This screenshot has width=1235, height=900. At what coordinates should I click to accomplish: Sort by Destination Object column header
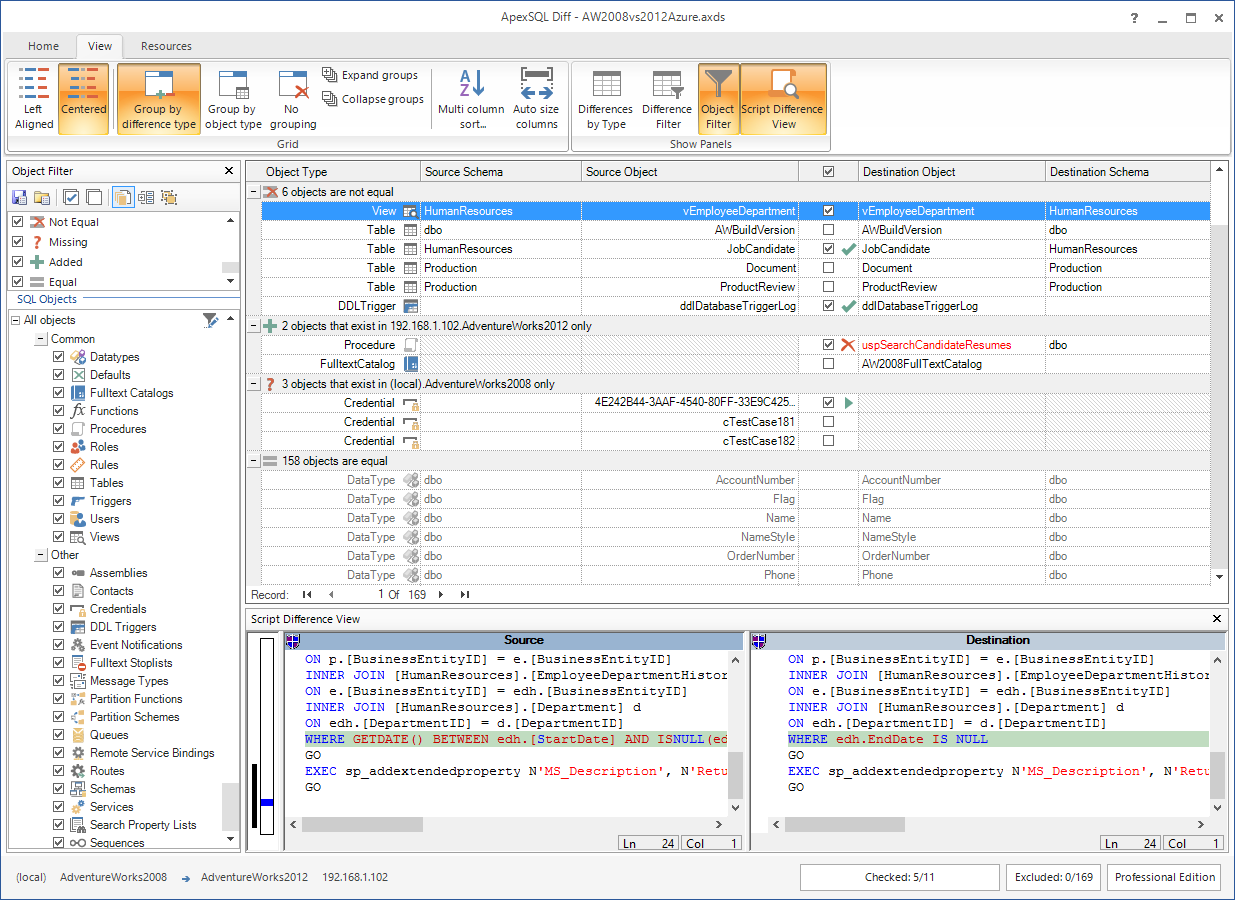[x=952, y=172]
